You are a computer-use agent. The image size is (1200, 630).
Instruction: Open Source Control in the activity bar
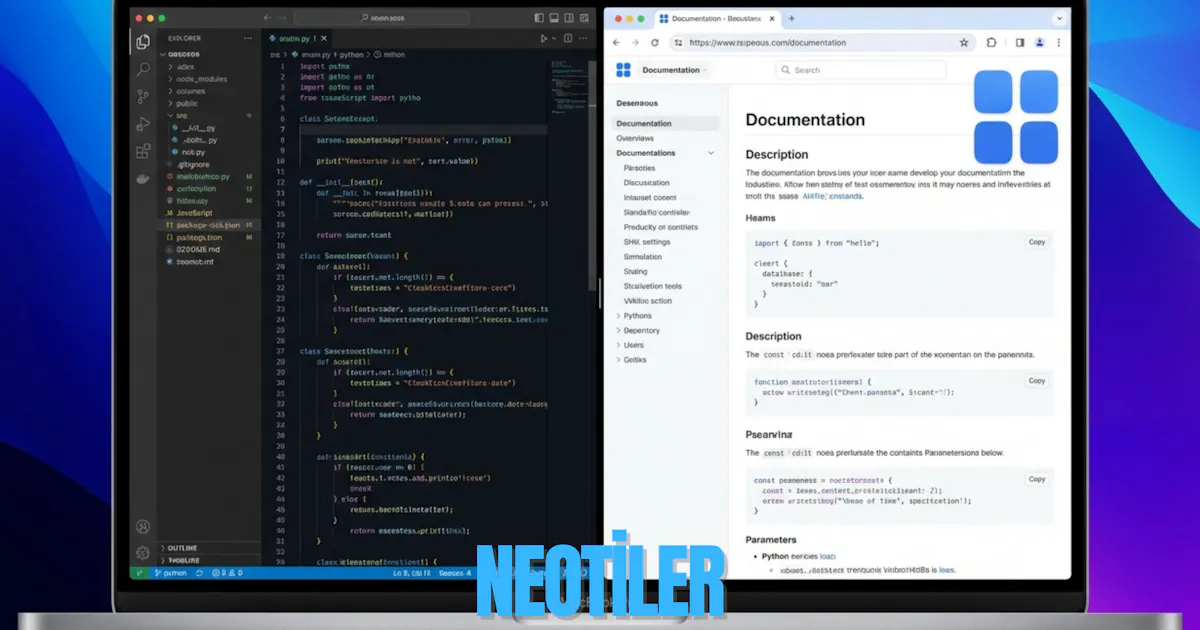pos(143,97)
